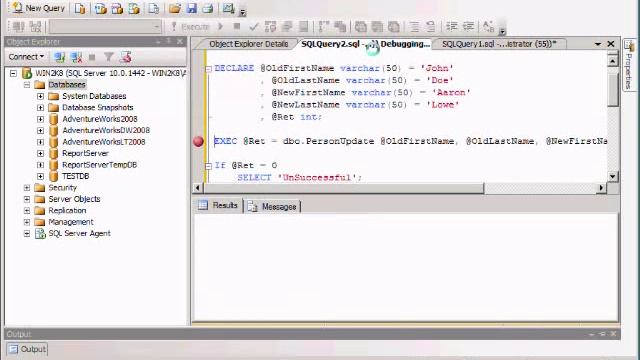Click the Parse checkmark icon

coord(253,27)
